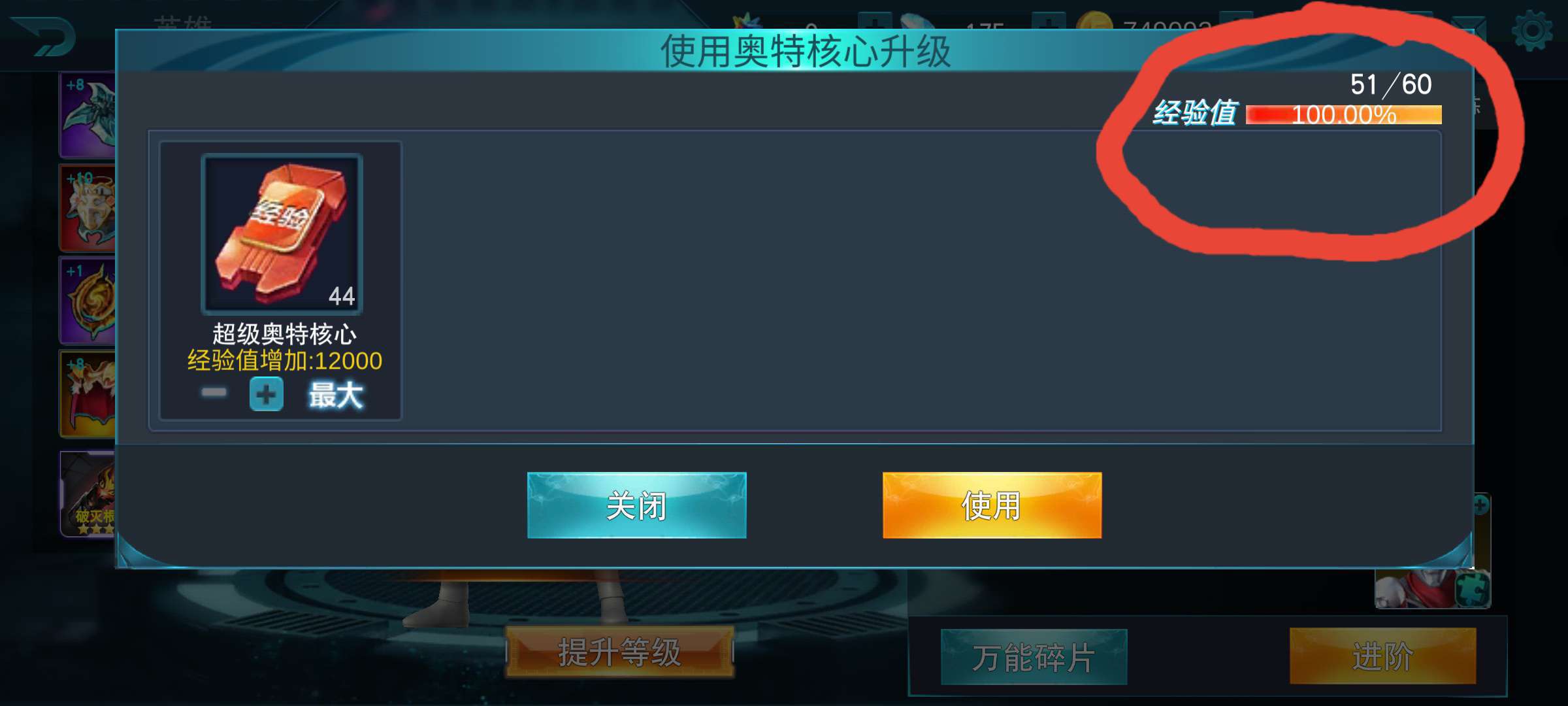
Task: Set quantity to 最大
Action: (335, 395)
